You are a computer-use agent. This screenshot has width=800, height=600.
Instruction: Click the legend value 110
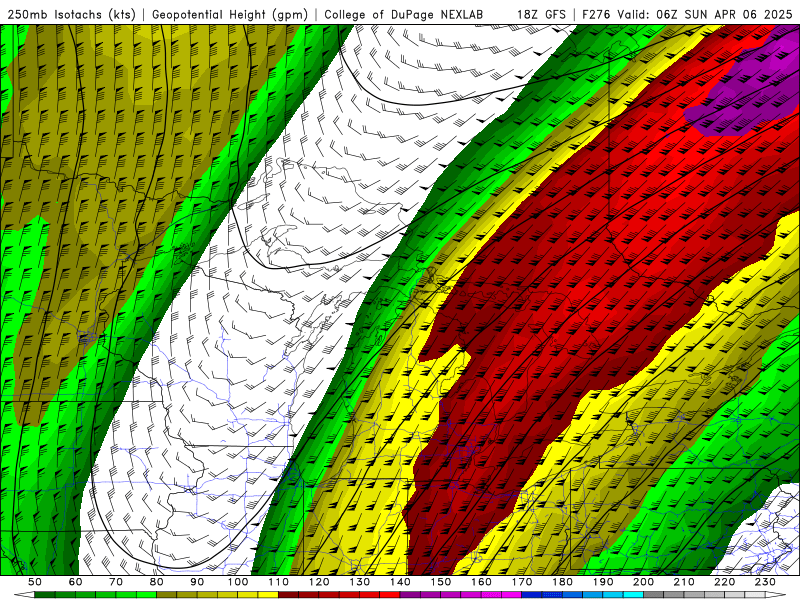pyautogui.click(x=278, y=582)
